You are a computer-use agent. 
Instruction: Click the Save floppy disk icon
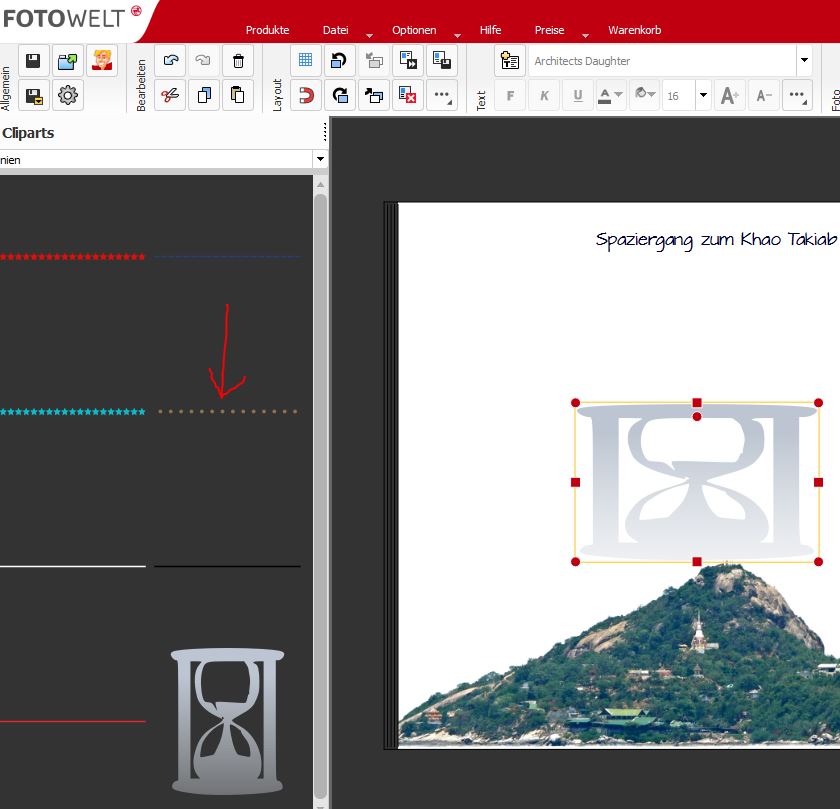[x=33, y=61]
